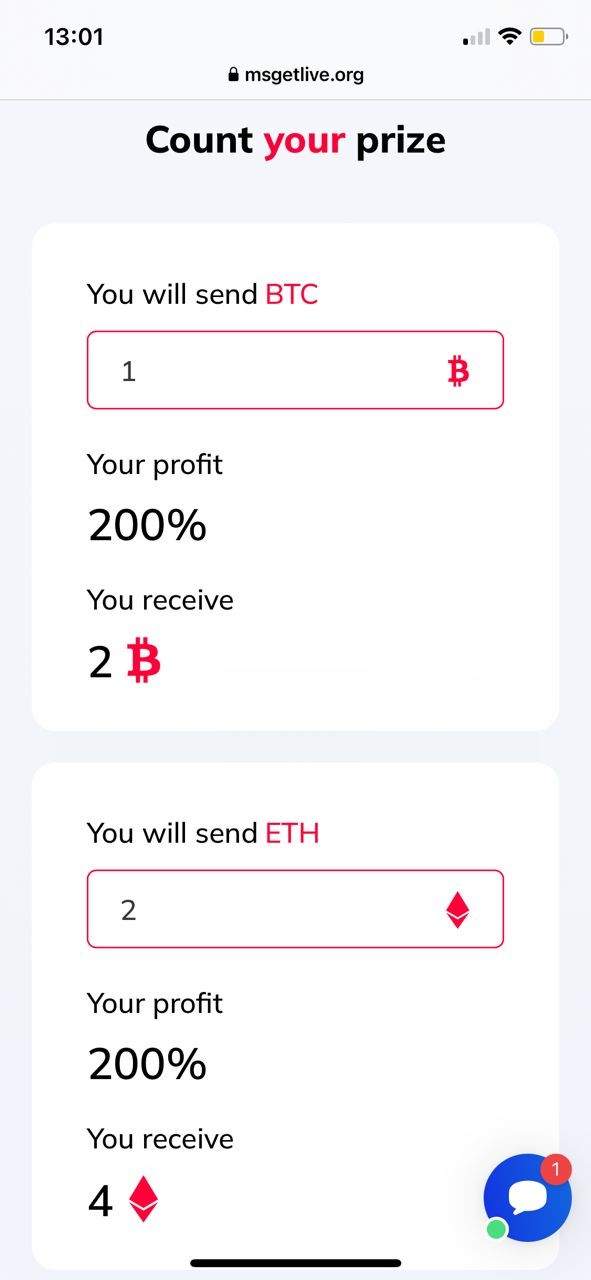Tap the 13:01 clock in status bar
Viewport: 591px width, 1280px height.
pos(74,37)
